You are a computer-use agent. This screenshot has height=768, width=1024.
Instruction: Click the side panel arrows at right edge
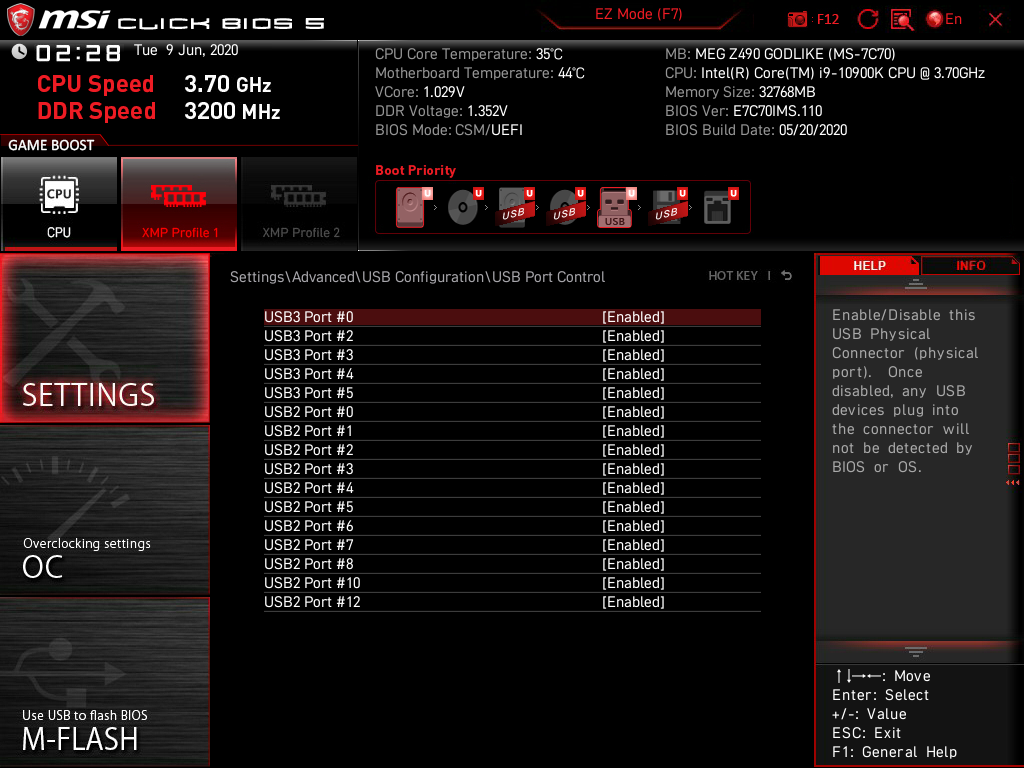(x=1013, y=483)
